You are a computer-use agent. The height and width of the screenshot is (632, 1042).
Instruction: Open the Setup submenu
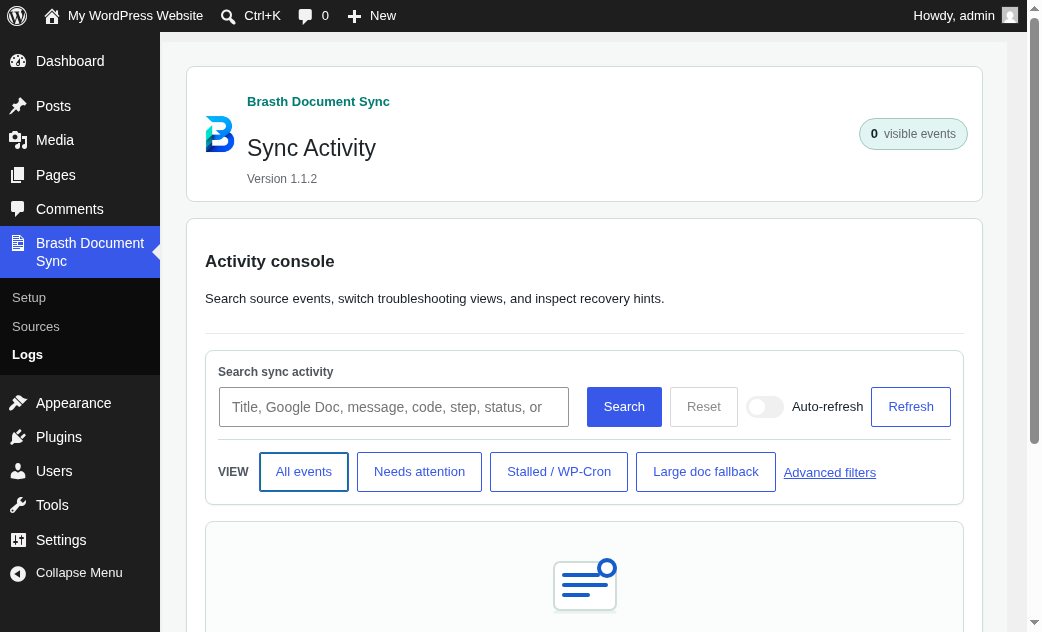coord(29,298)
